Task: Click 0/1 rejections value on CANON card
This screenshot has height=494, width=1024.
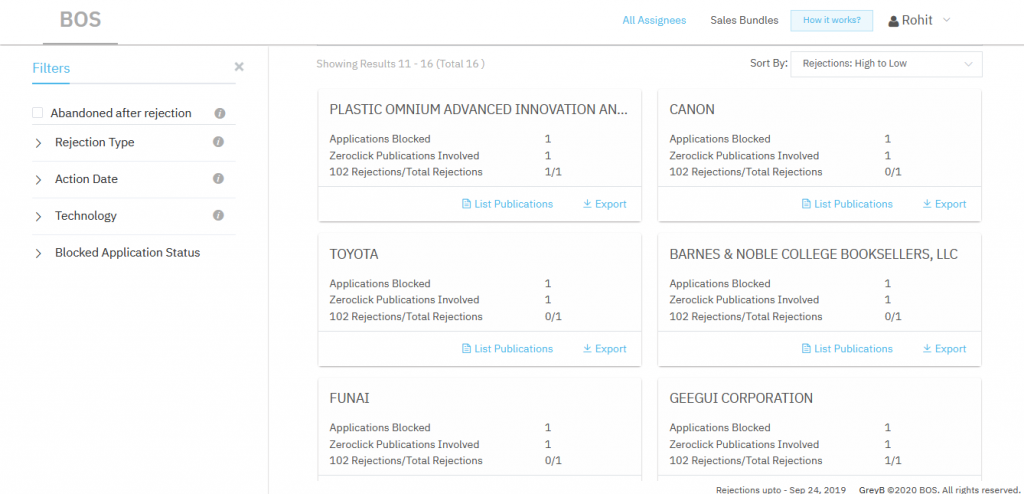Action: [893, 172]
